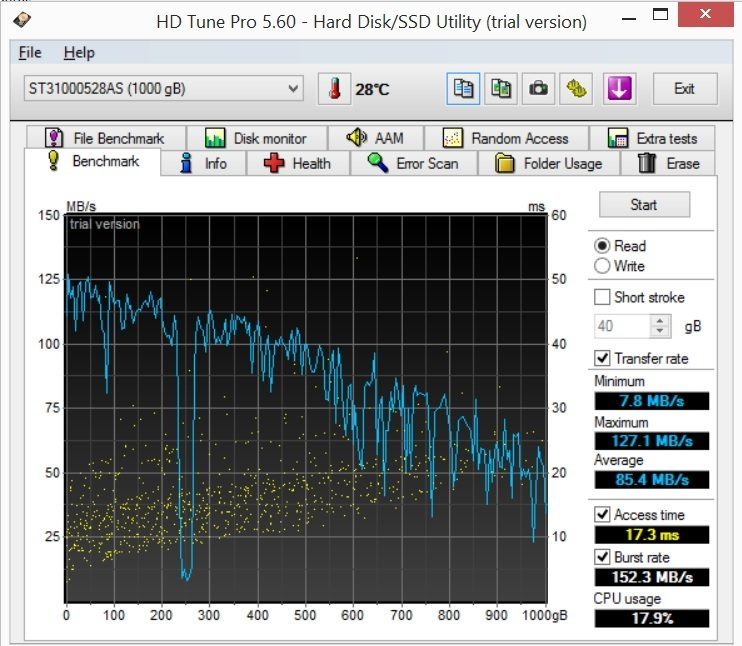The image size is (742, 646).
Task: Open the File menu
Action: point(30,53)
